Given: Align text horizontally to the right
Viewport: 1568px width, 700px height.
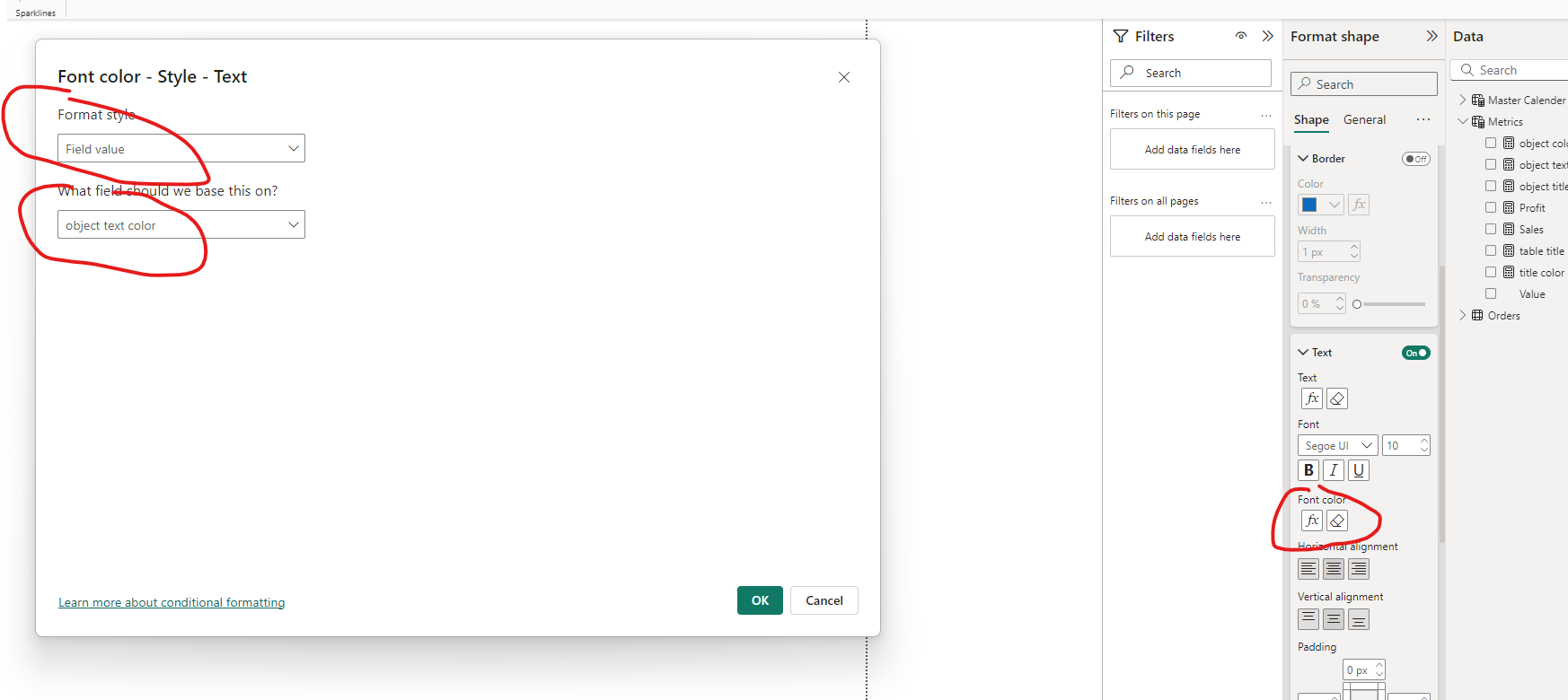Looking at the screenshot, I should pyautogui.click(x=1359, y=569).
